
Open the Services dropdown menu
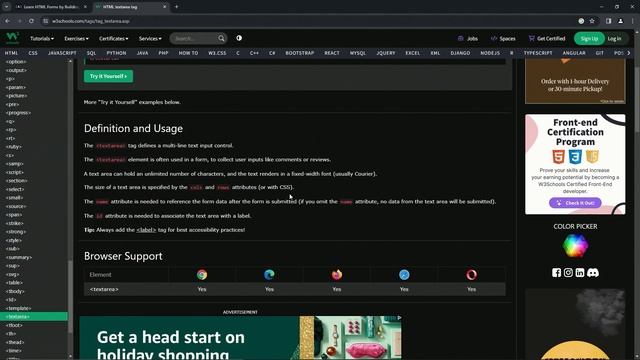click(x=150, y=39)
